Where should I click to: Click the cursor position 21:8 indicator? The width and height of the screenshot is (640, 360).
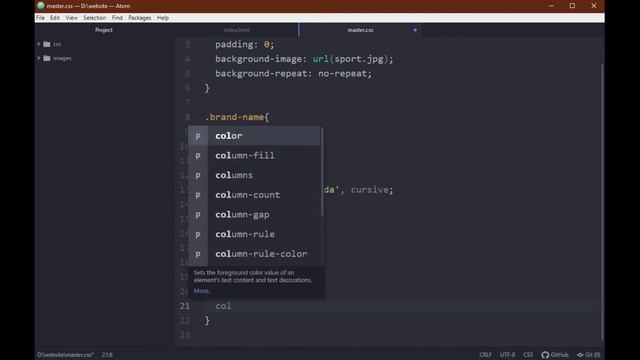(107, 355)
